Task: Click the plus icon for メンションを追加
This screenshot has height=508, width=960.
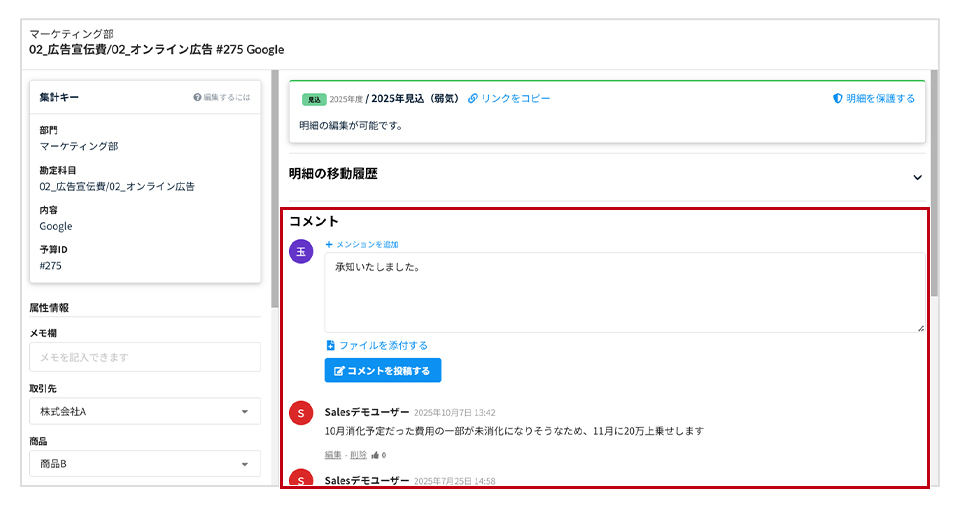Action: click(x=329, y=245)
